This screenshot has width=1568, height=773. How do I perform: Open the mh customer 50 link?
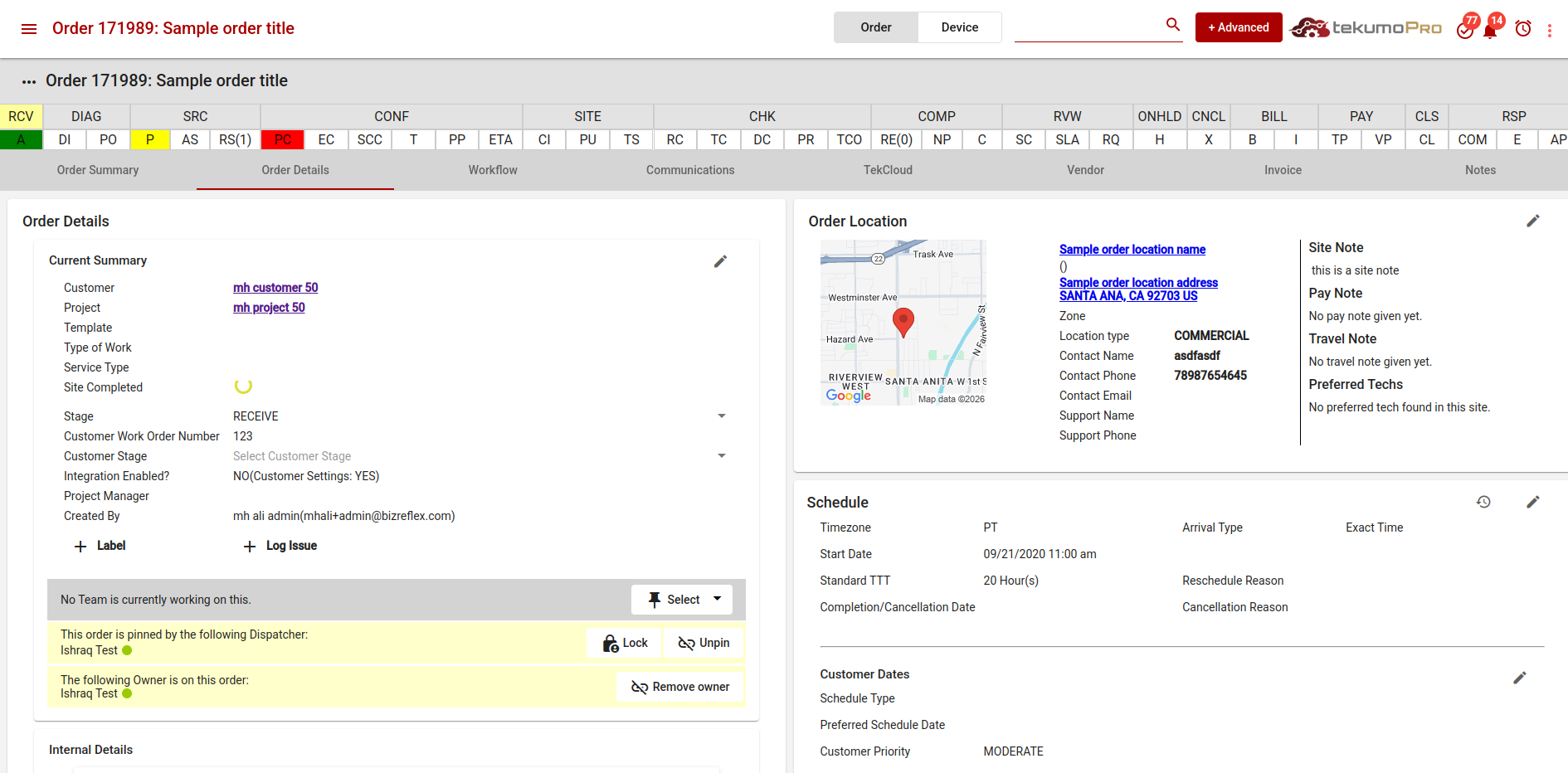(275, 288)
